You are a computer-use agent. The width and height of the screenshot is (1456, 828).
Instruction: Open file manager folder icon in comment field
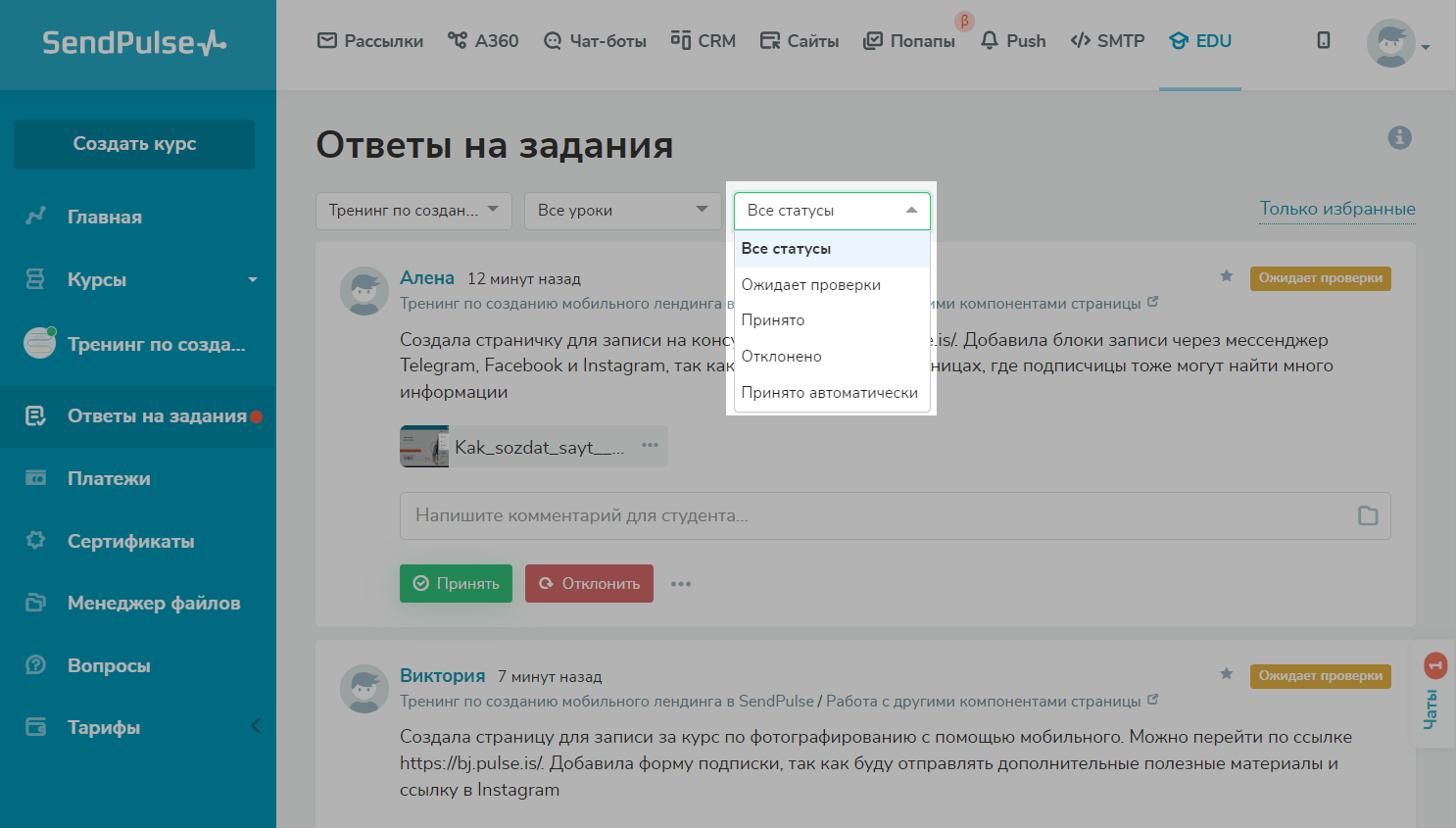(x=1368, y=515)
